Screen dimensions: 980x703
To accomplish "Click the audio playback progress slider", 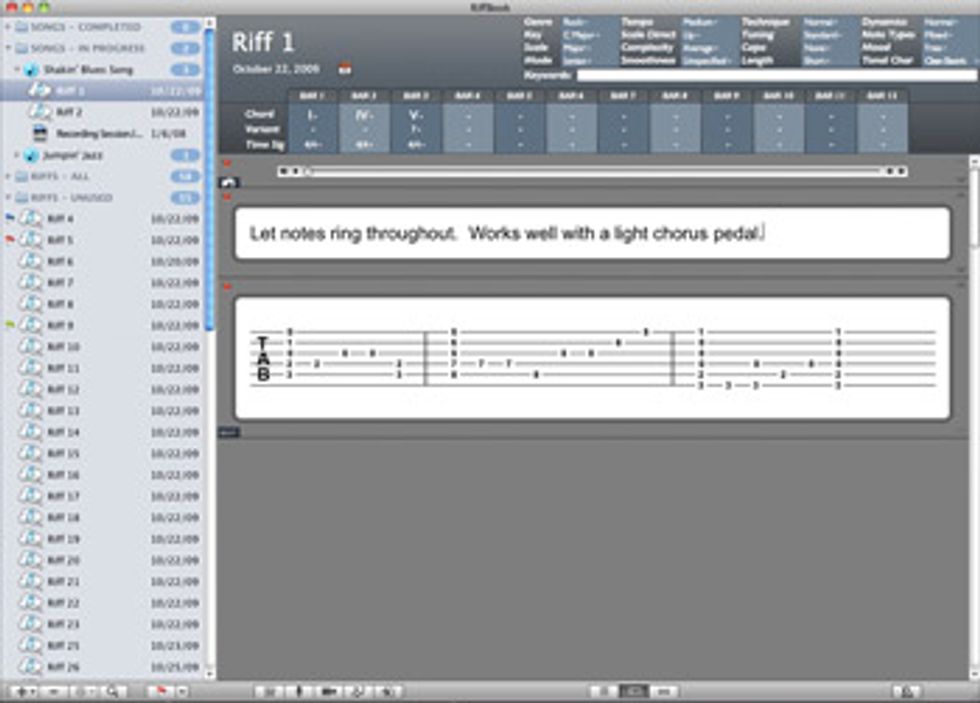I will pos(593,171).
